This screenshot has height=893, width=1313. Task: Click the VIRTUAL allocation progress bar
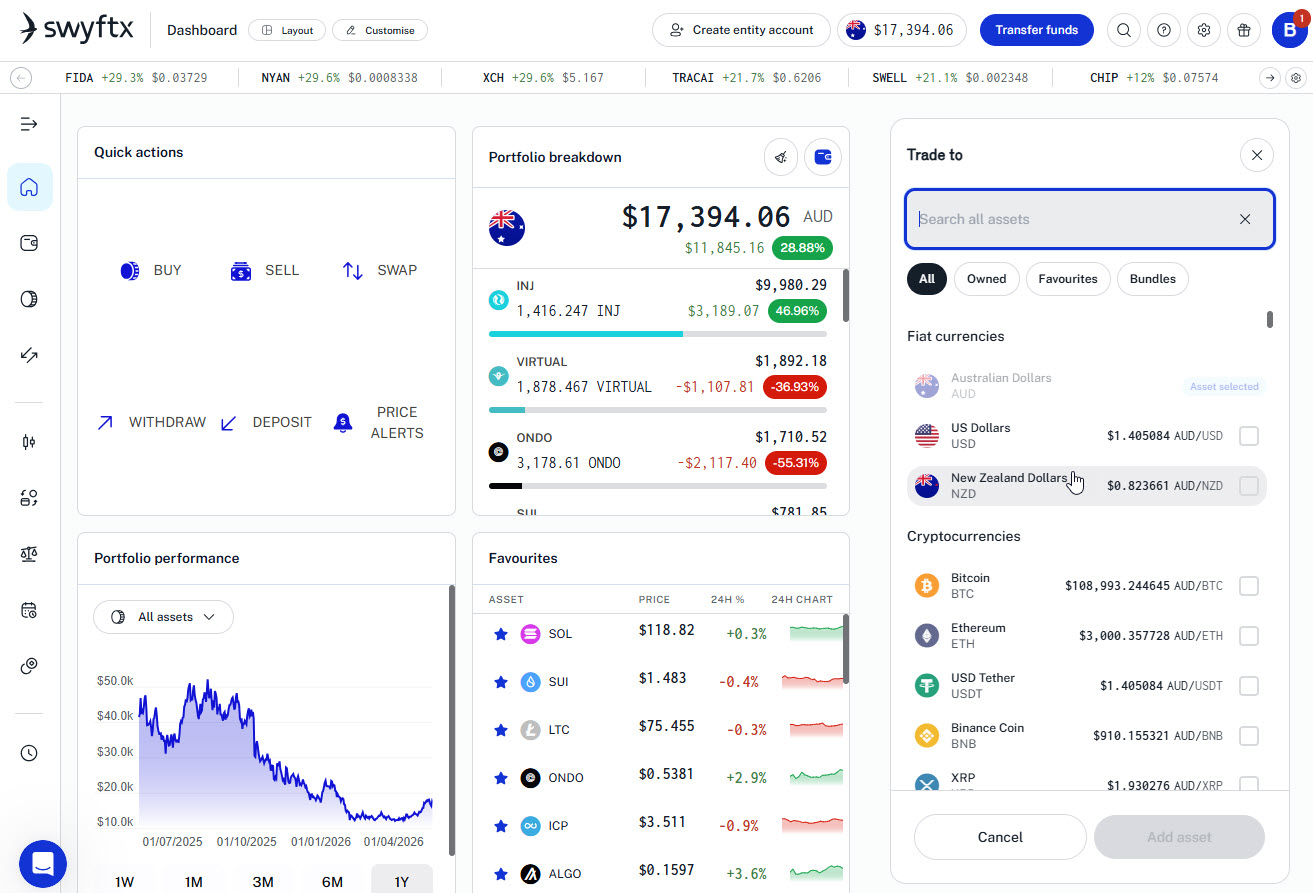coord(658,410)
